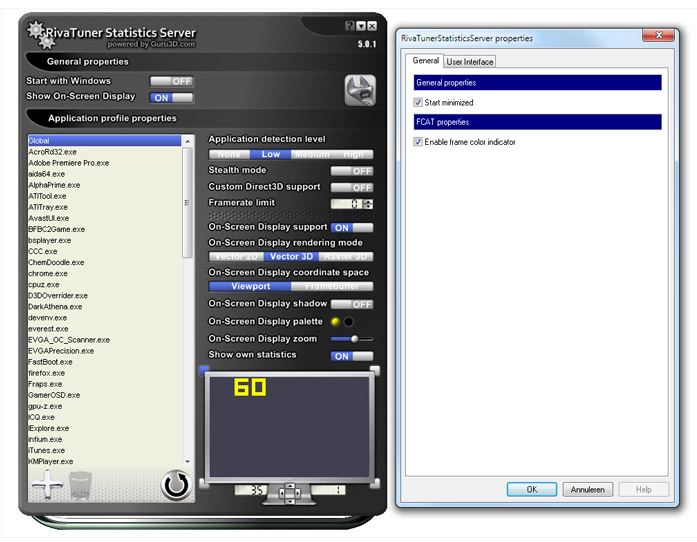Uncheck Enable frame color indicator checkbox
697x542 pixels.
pyautogui.click(x=418, y=142)
